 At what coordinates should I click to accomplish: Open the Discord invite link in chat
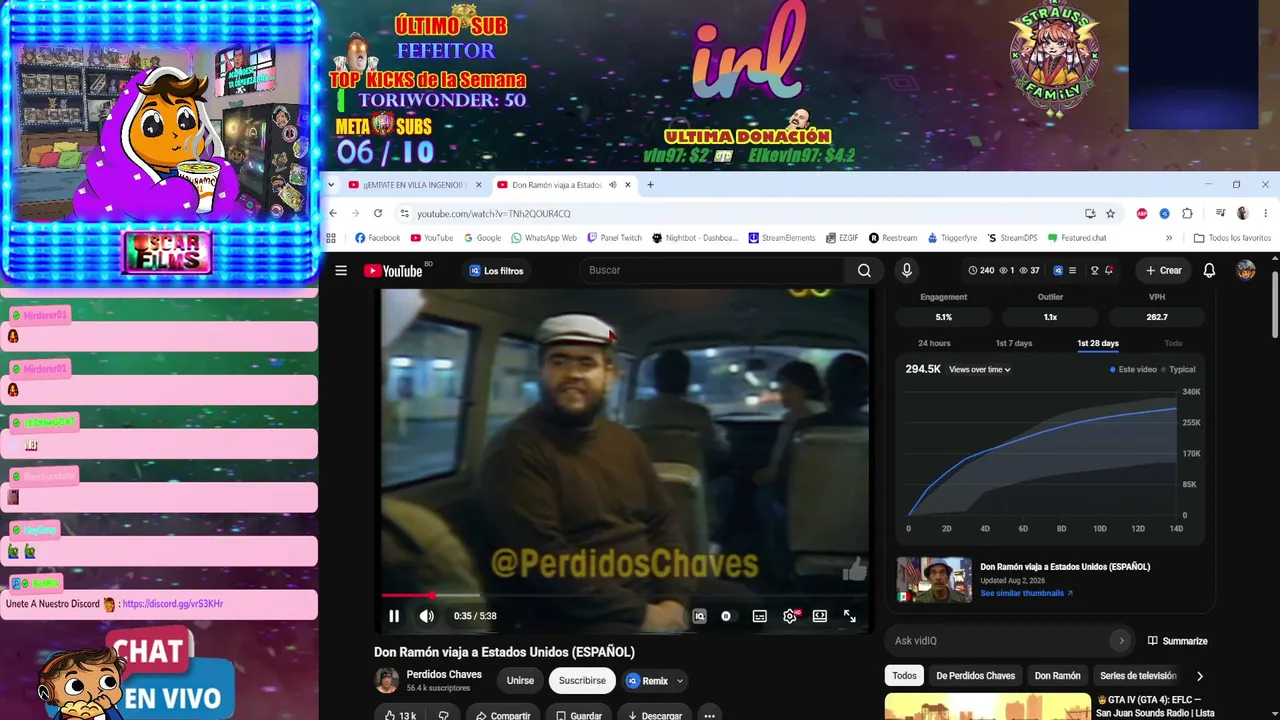click(x=172, y=604)
